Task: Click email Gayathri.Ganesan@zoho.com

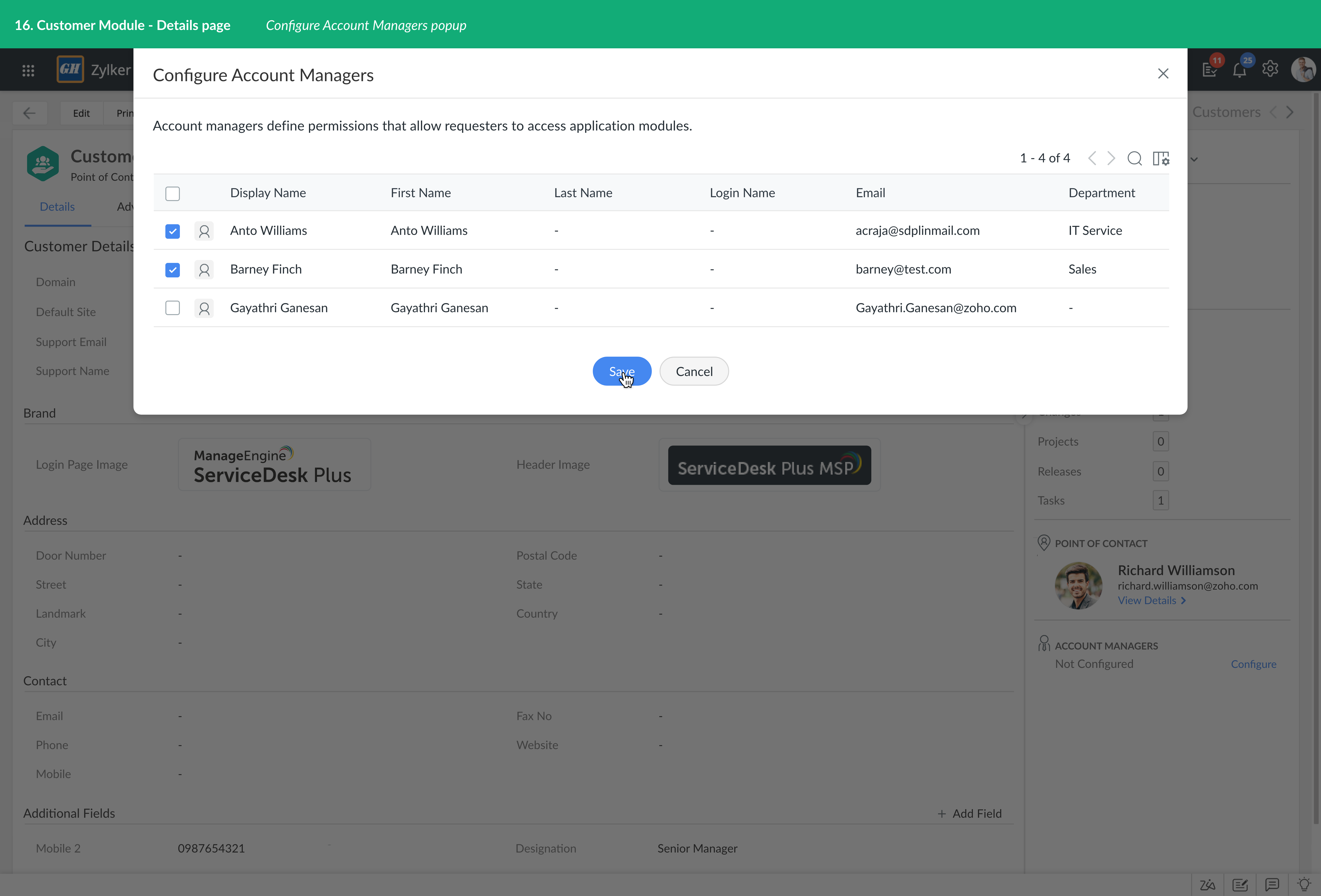Action: 936,307
